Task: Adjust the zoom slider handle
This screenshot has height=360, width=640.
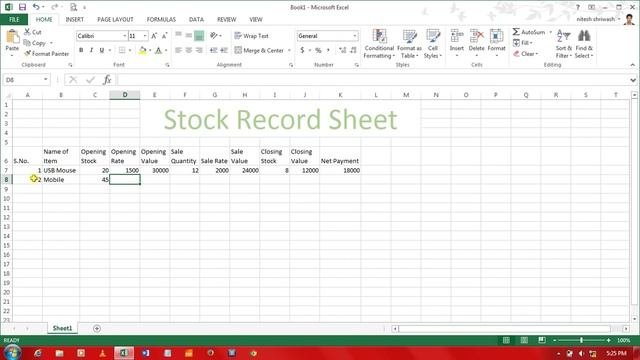Action: coord(581,340)
